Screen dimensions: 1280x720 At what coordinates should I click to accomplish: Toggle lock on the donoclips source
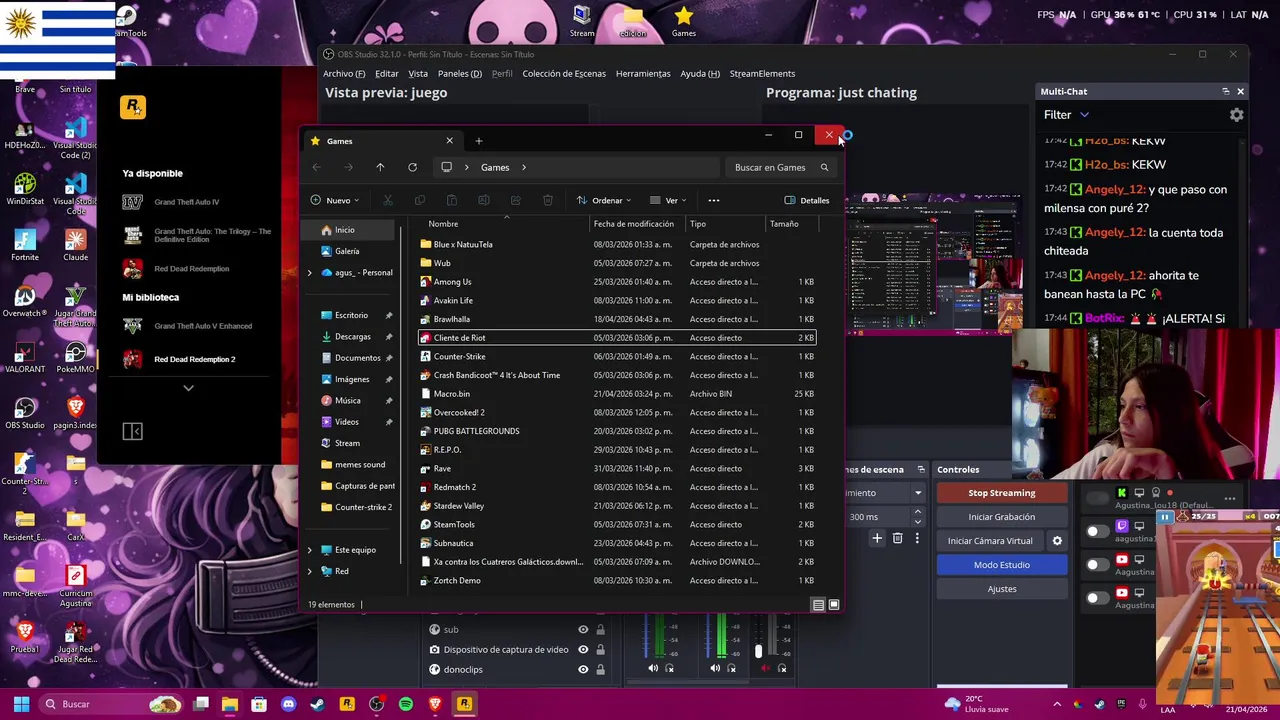[600, 669]
